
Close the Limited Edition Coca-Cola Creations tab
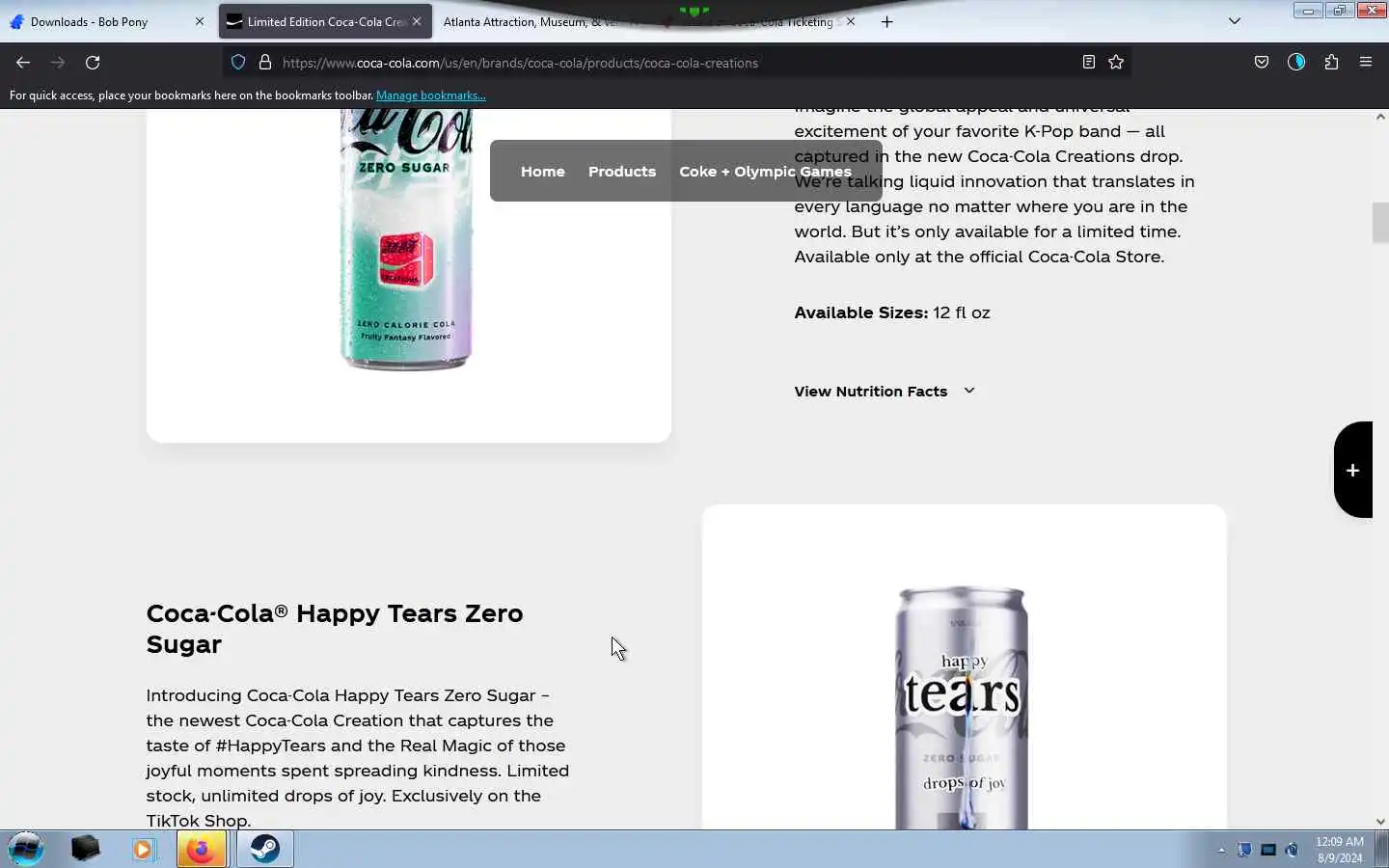point(417,21)
